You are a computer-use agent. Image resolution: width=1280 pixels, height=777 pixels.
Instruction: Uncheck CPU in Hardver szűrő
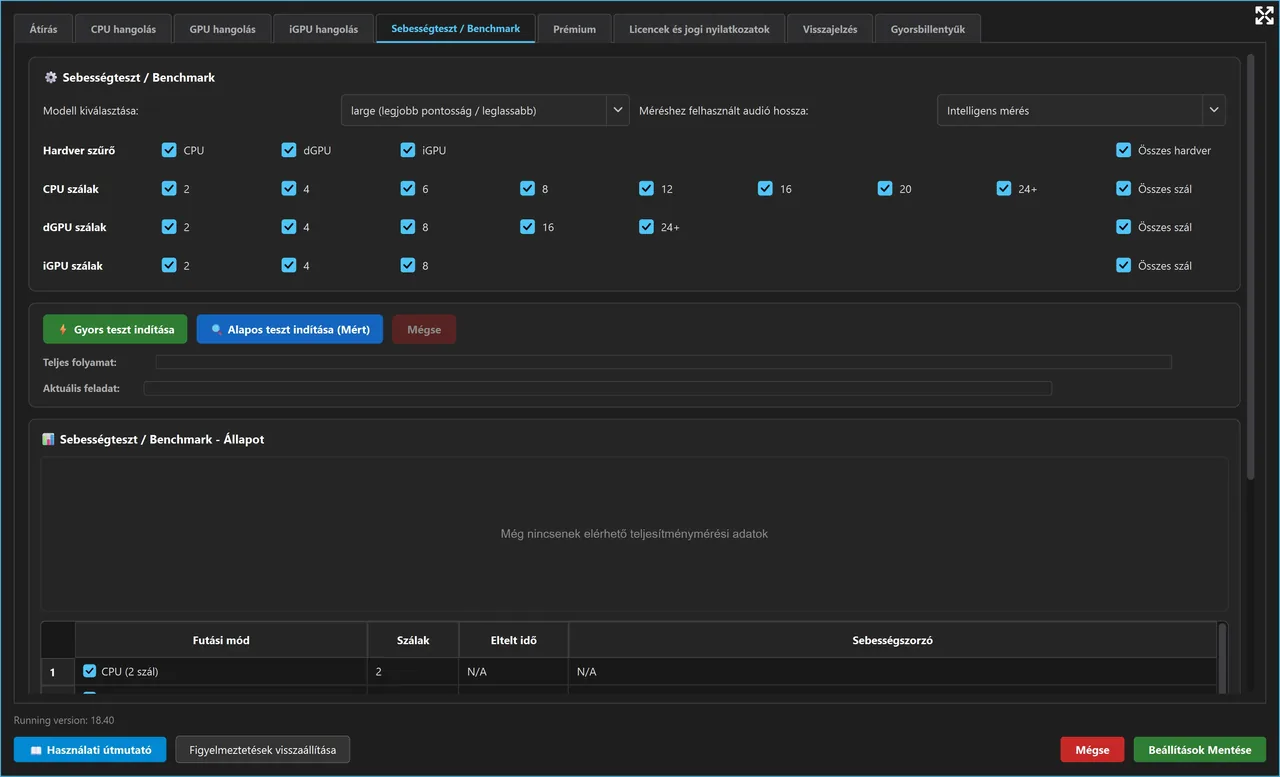click(x=169, y=150)
